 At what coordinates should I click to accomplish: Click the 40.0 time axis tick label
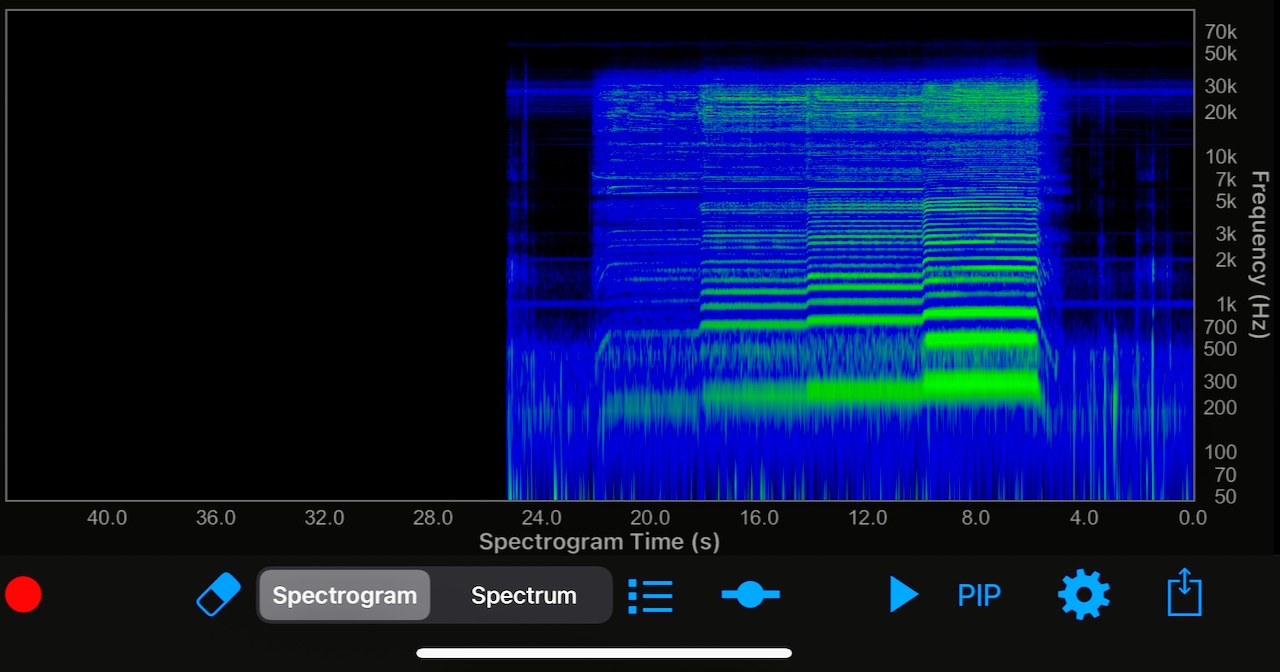[107, 518]
